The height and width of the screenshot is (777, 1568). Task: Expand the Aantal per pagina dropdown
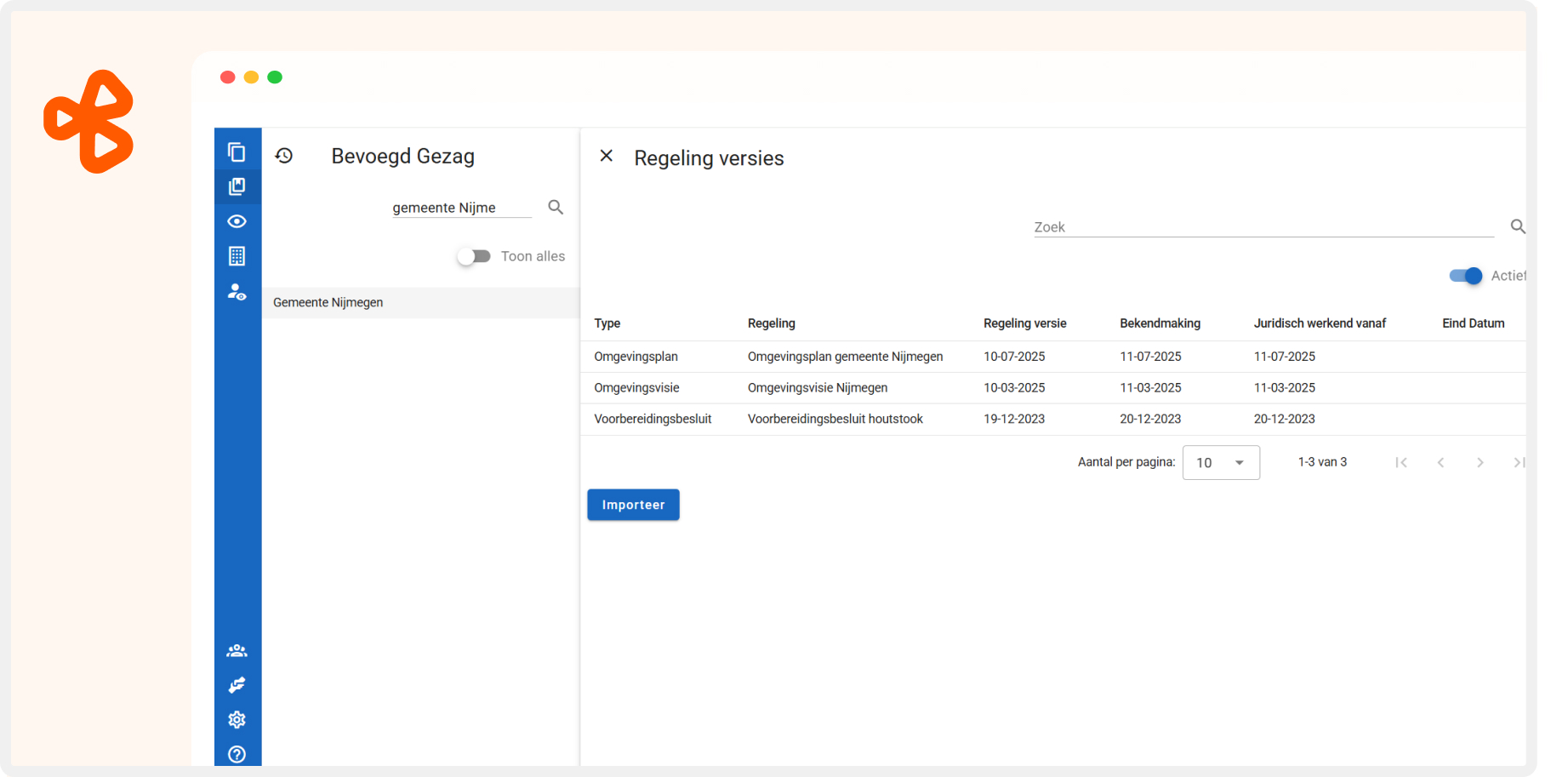(x=1221, y=463)
